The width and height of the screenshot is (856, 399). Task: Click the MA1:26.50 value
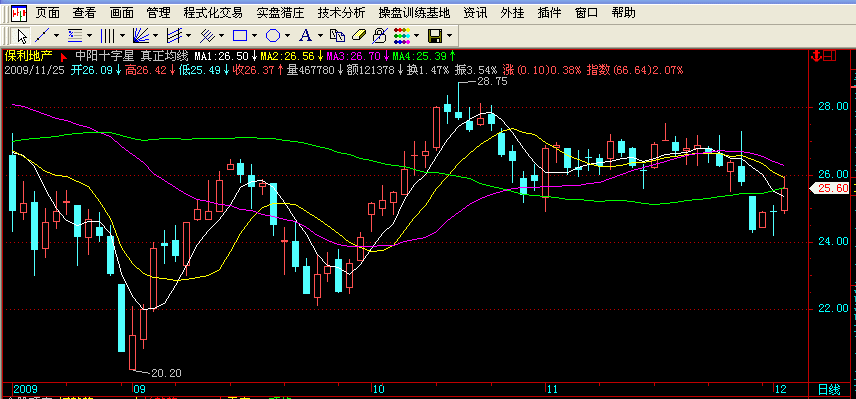(222, 56)
